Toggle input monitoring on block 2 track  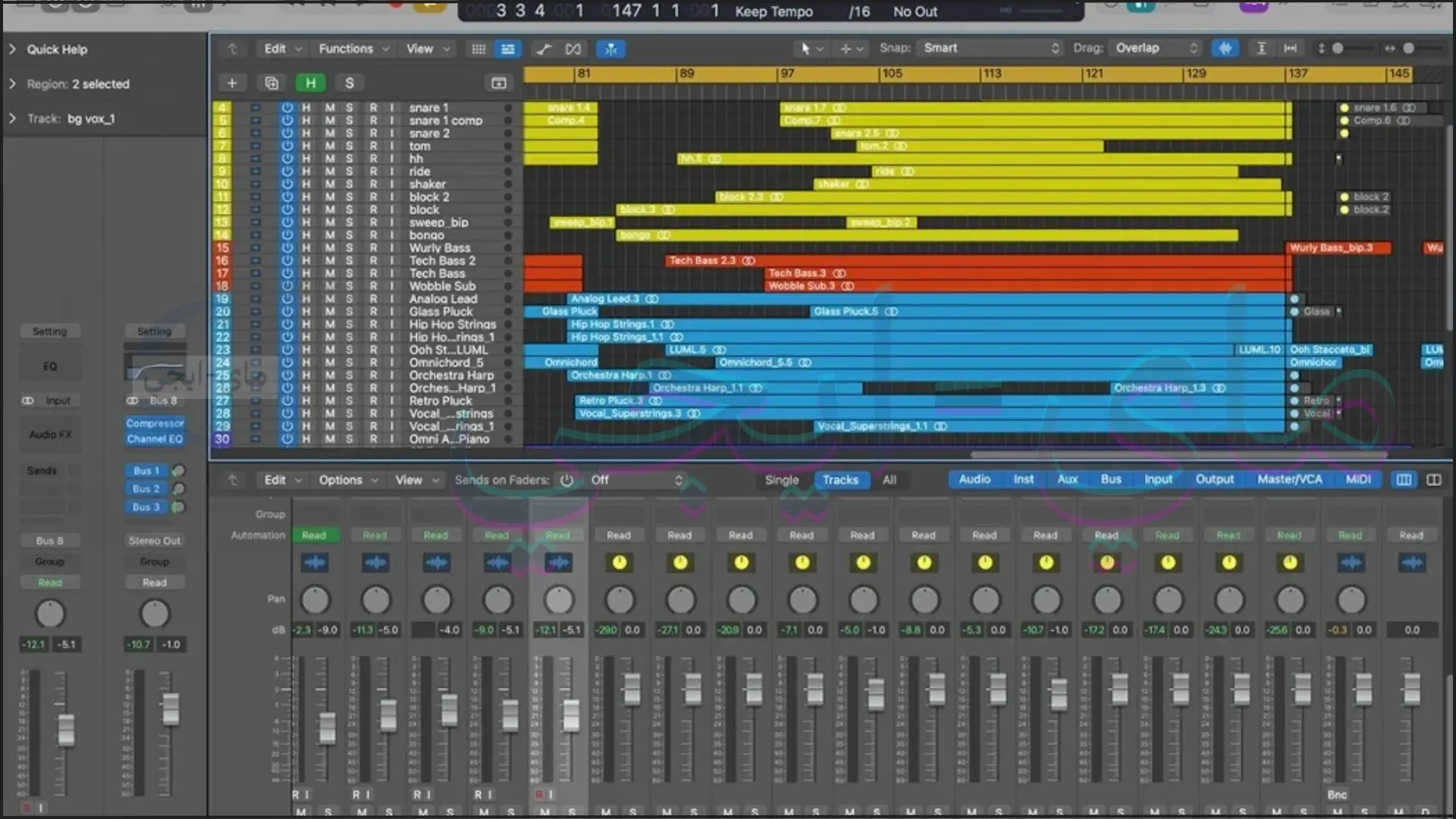(x=392, y=197)
